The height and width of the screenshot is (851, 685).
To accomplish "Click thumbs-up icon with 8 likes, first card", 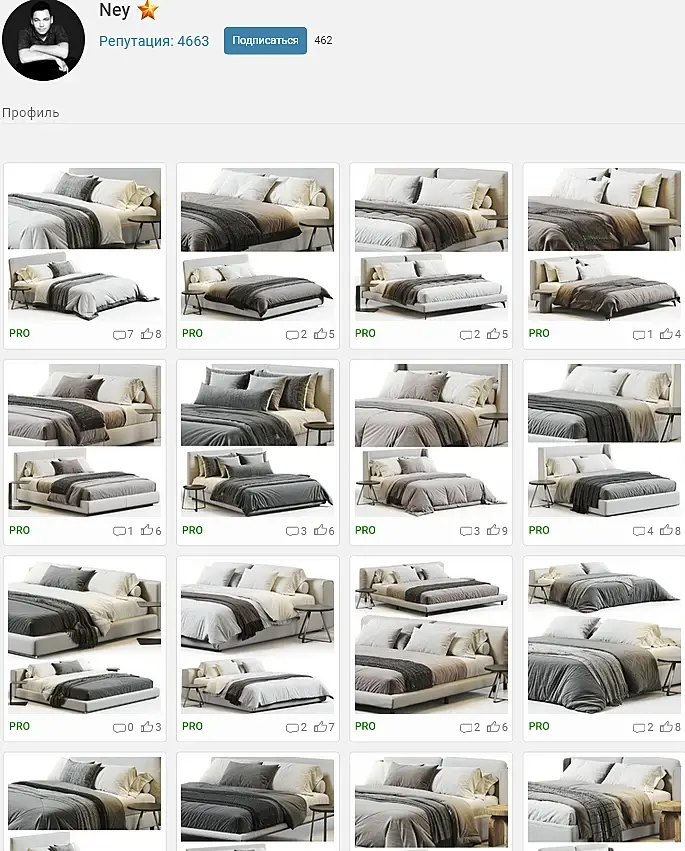I will [147, 334].
